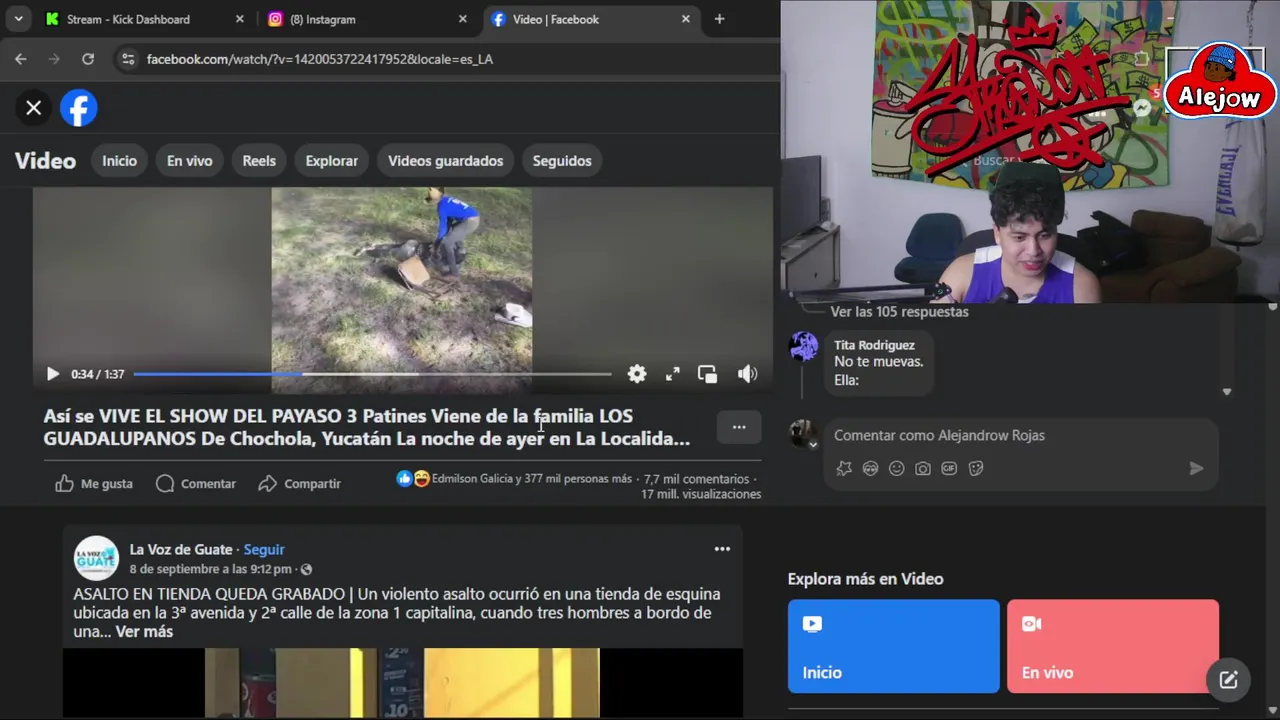Open the mini-player (picture-in-picture) icon
This screenshot has width=1280, height=720.
coord(708,374)
